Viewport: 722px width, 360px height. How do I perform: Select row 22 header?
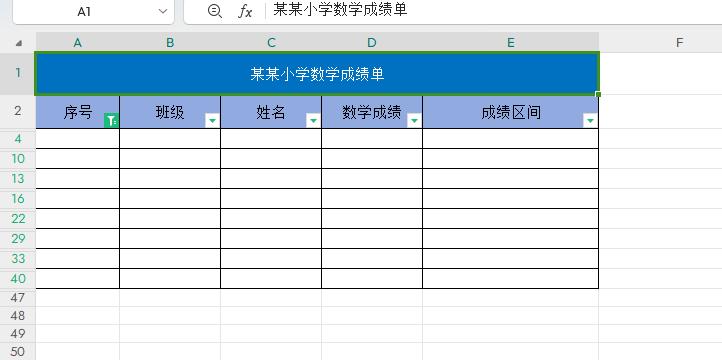pos(18,219)
